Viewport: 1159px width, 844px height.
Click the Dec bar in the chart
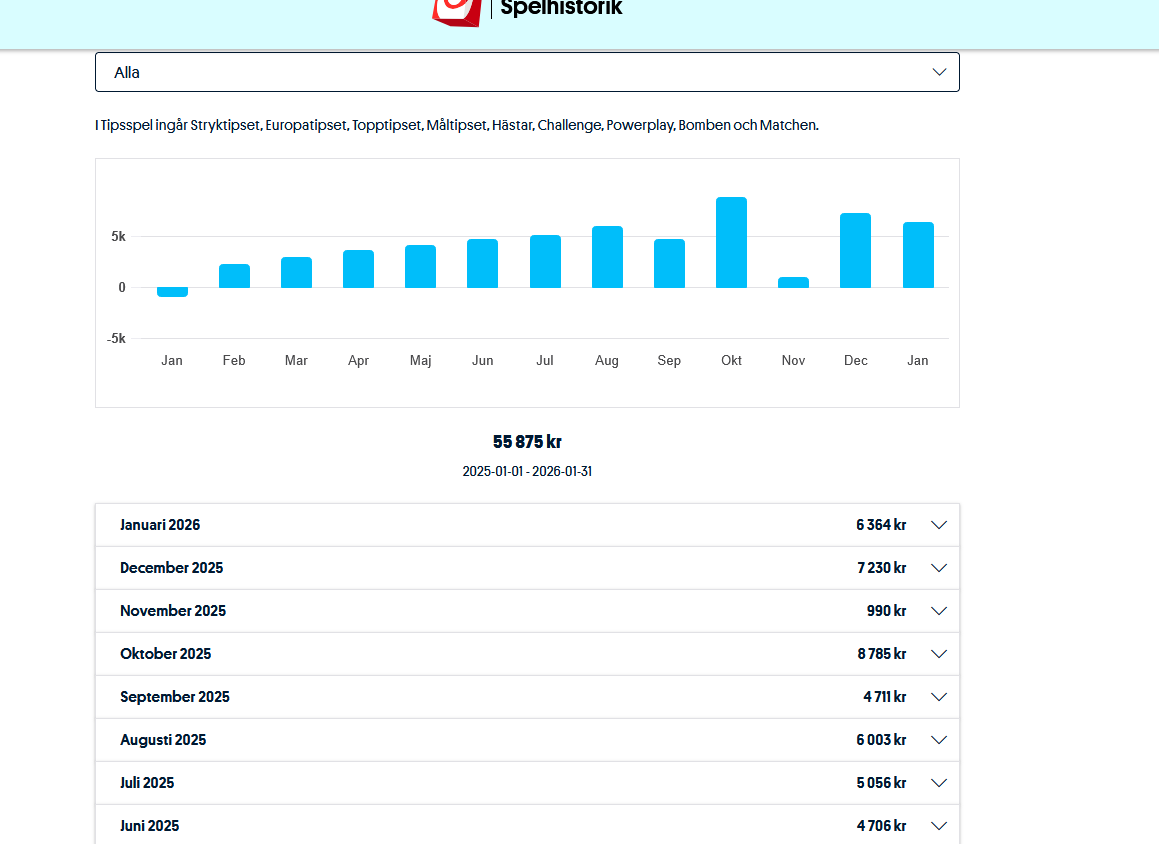point(855,251)
